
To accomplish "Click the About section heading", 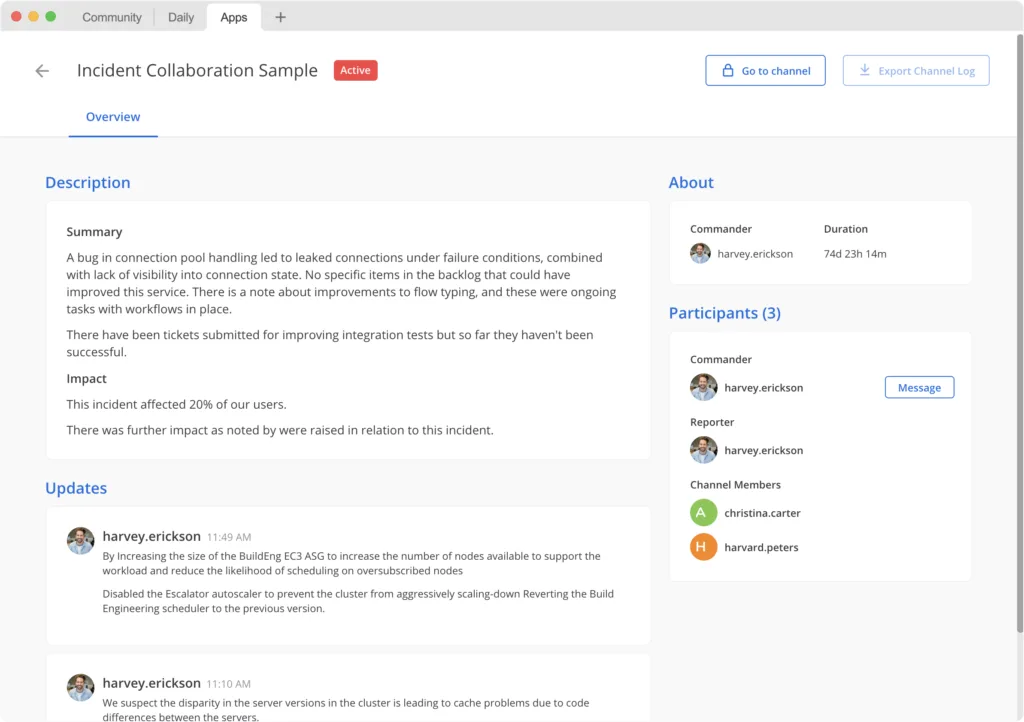I will click(691, 182).
